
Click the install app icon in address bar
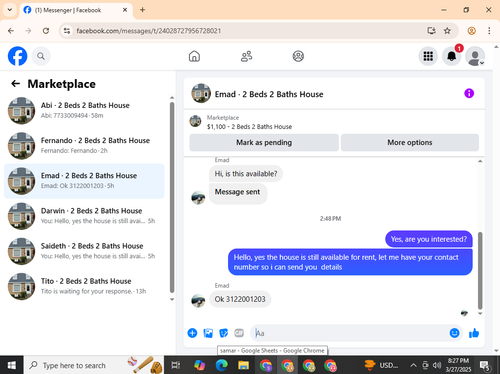[431, 31]
